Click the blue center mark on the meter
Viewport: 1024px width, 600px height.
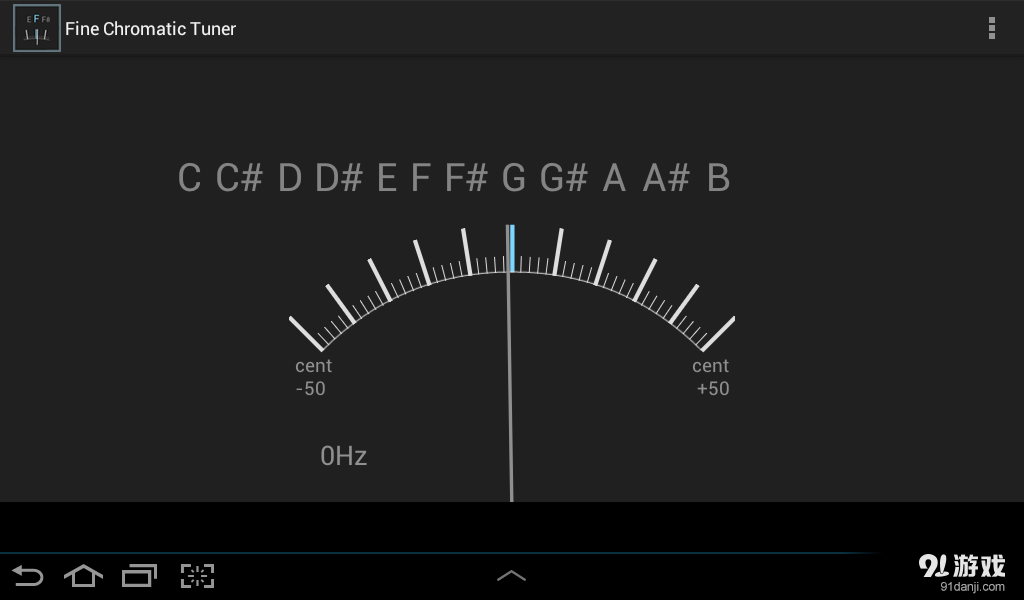513,248
